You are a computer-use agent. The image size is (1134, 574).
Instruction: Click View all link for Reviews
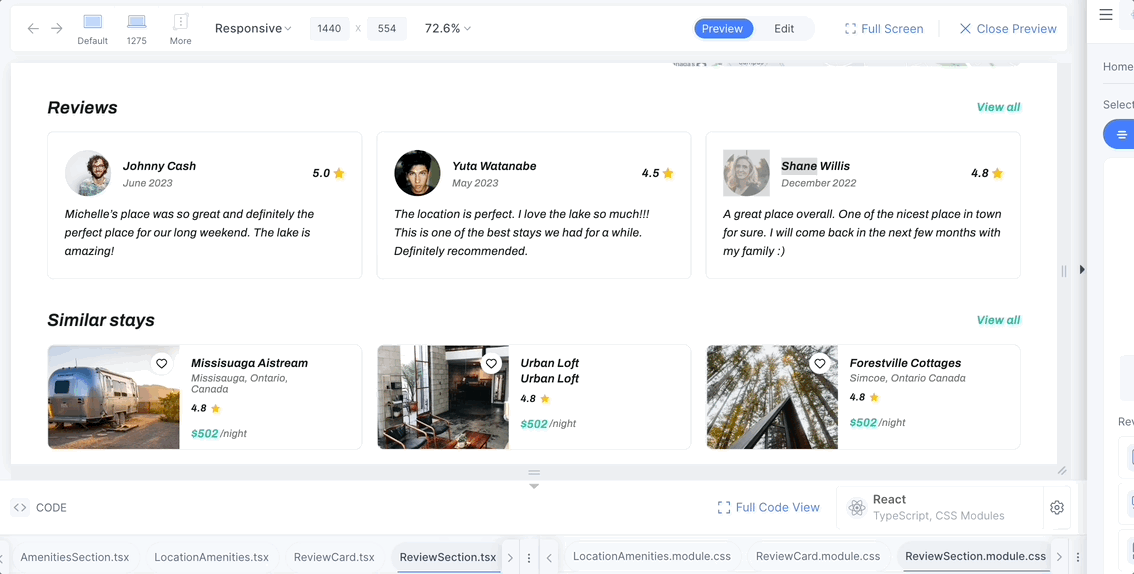(998, 107)
